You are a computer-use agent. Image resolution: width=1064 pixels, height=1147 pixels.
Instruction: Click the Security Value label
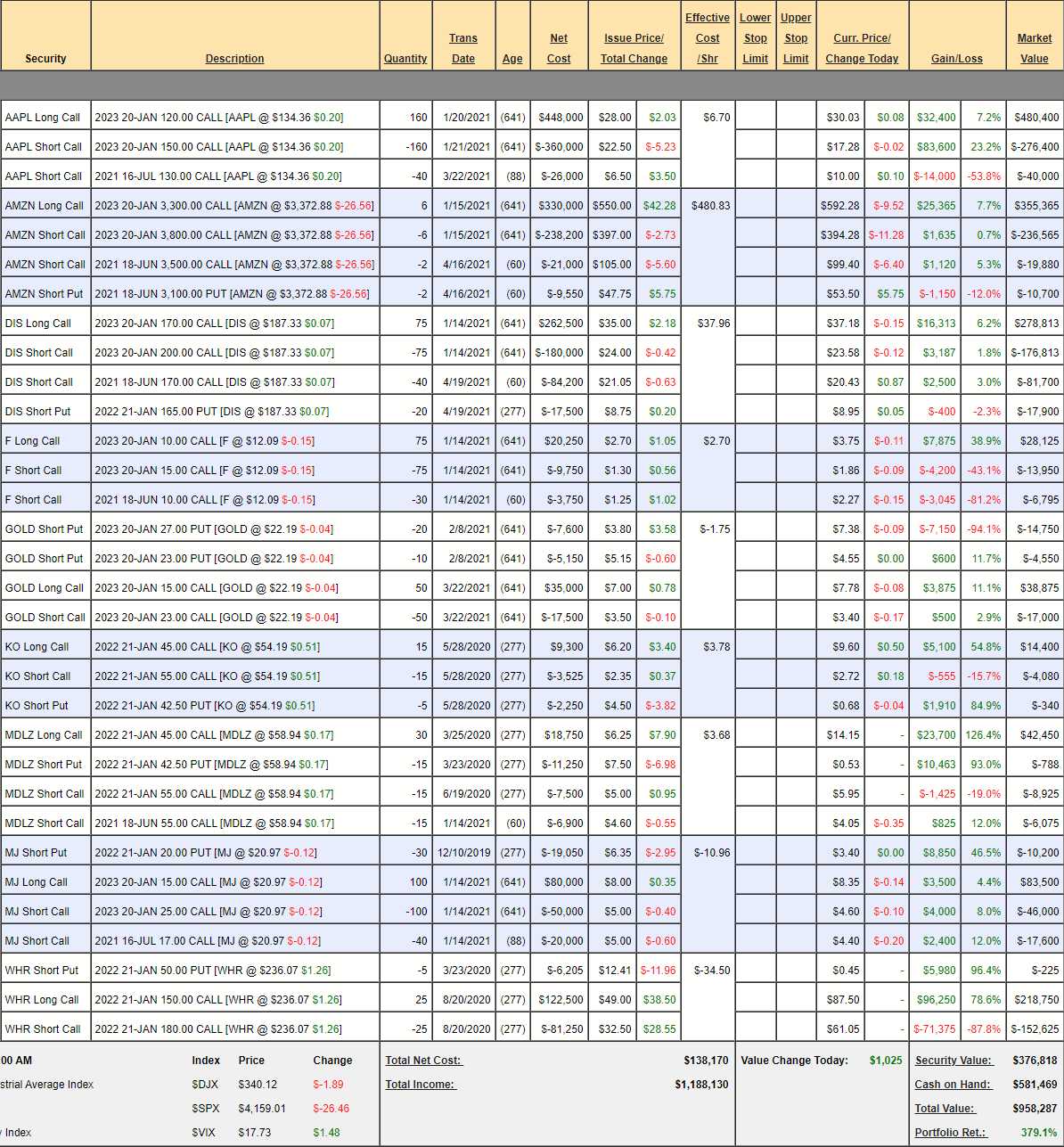point(953,1061)
